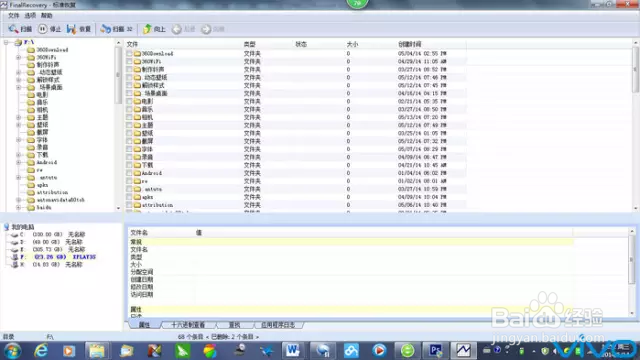This screenshot has height=360, width=640.
Task: Collapse the F:\ root tree node
Action: click(6, 42)
